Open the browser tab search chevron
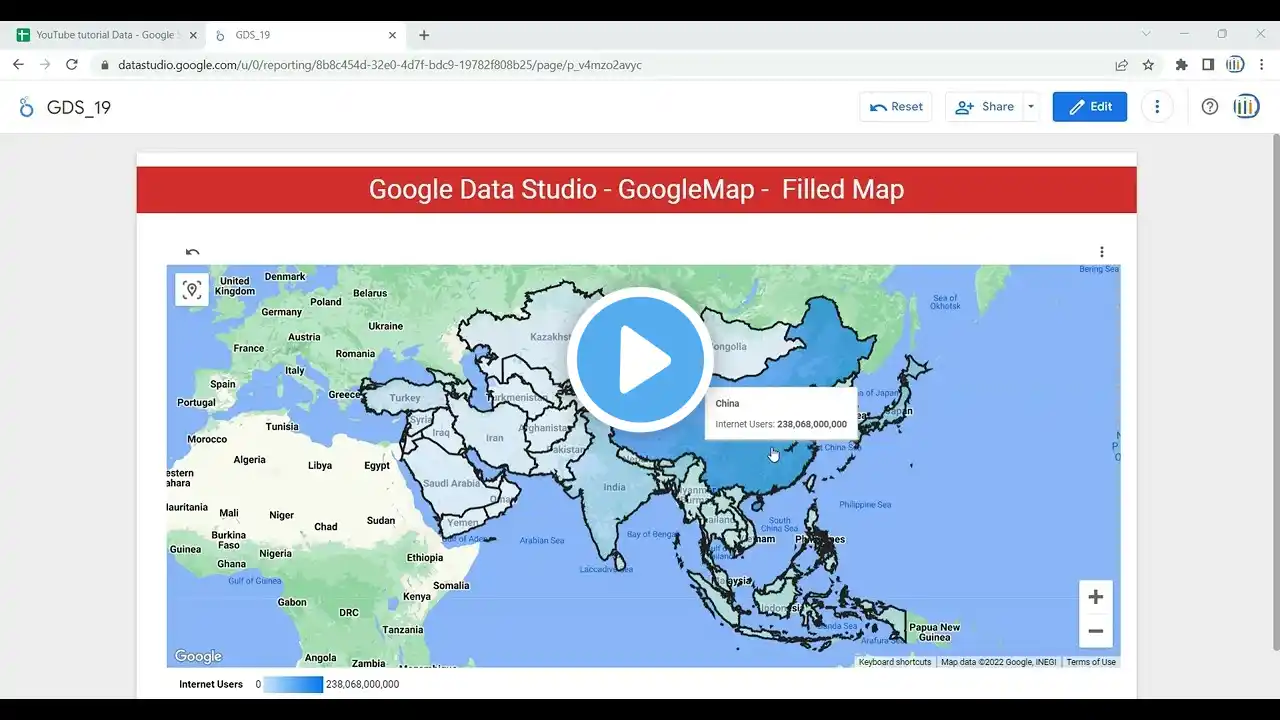Viewport: 1280px width, 720px height. [1146, 34]
